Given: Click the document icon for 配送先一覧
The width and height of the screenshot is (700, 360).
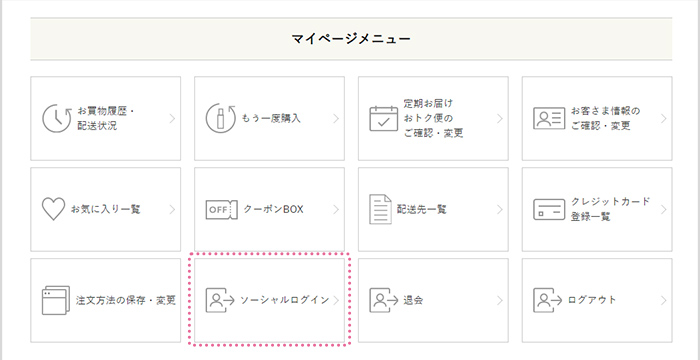Looking at the screenshot, I should [380, 209].
